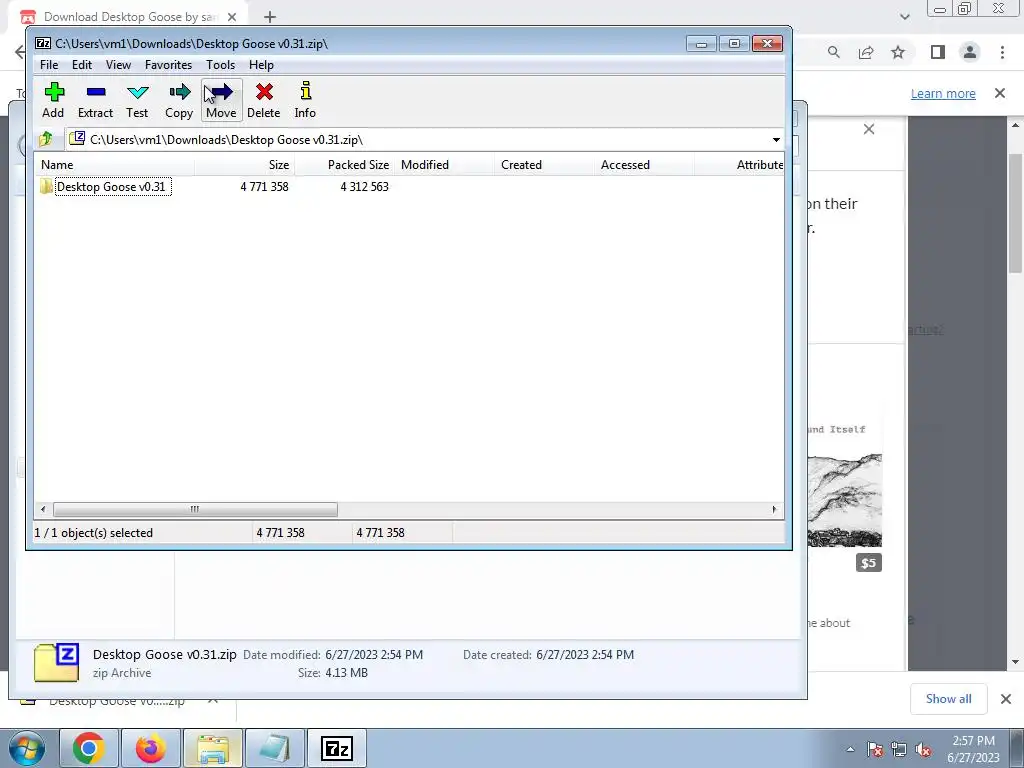Click the horizontal scrollbar thumb in file list
The width and height of the screenshot is (1024, 768).
point(195,509)
